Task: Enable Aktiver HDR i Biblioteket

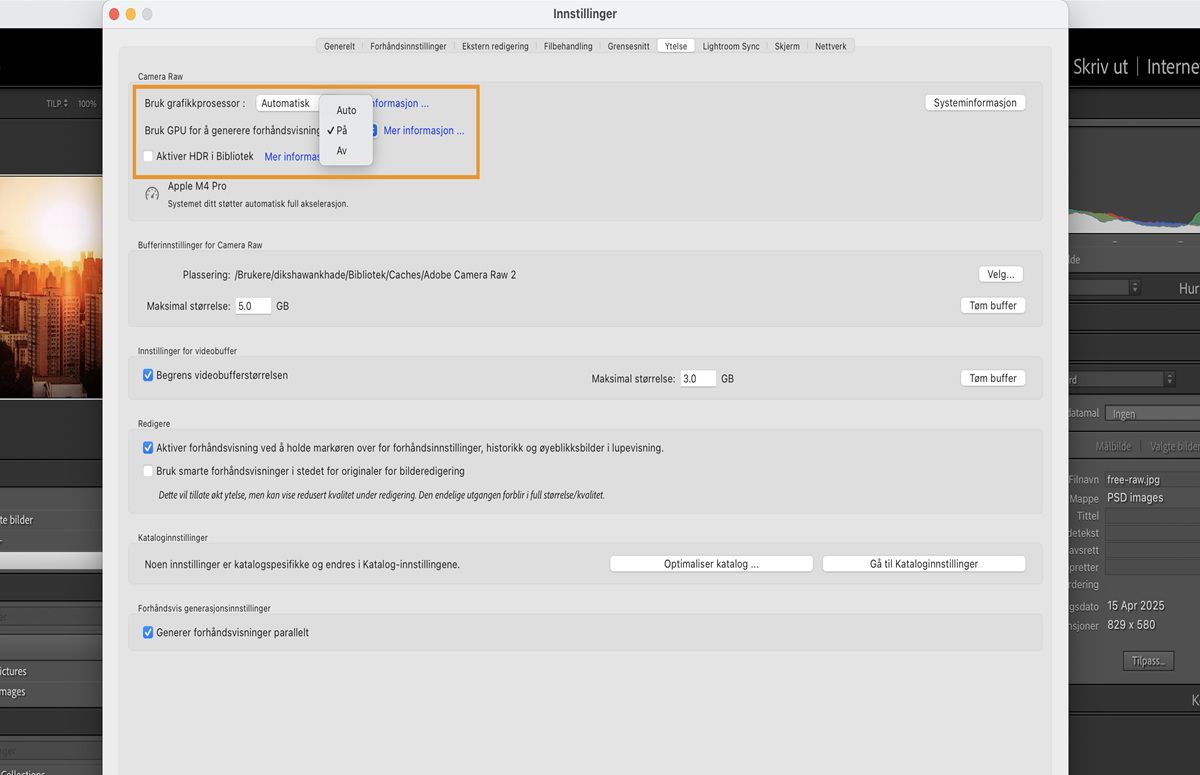Action: pyautogui.click(x=148, y=156)
